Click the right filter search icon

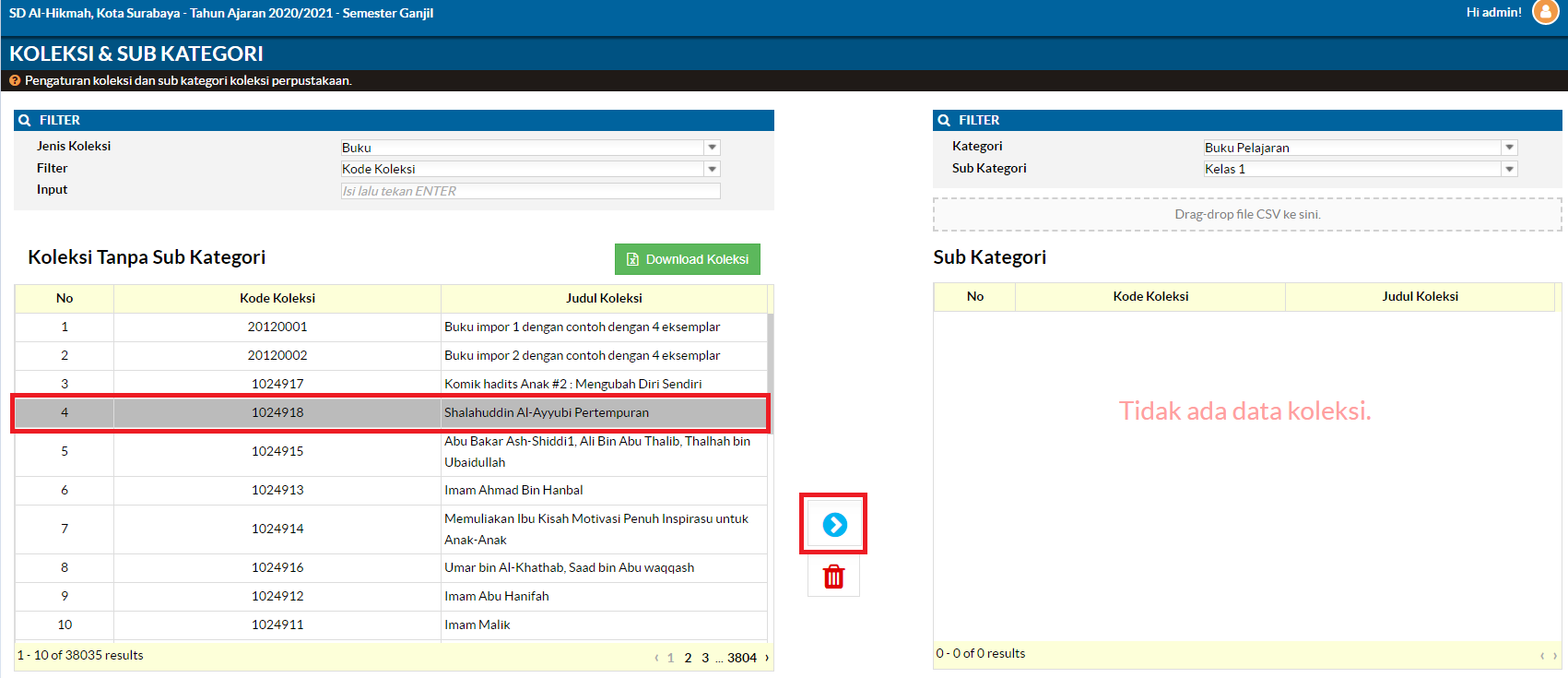944,121
